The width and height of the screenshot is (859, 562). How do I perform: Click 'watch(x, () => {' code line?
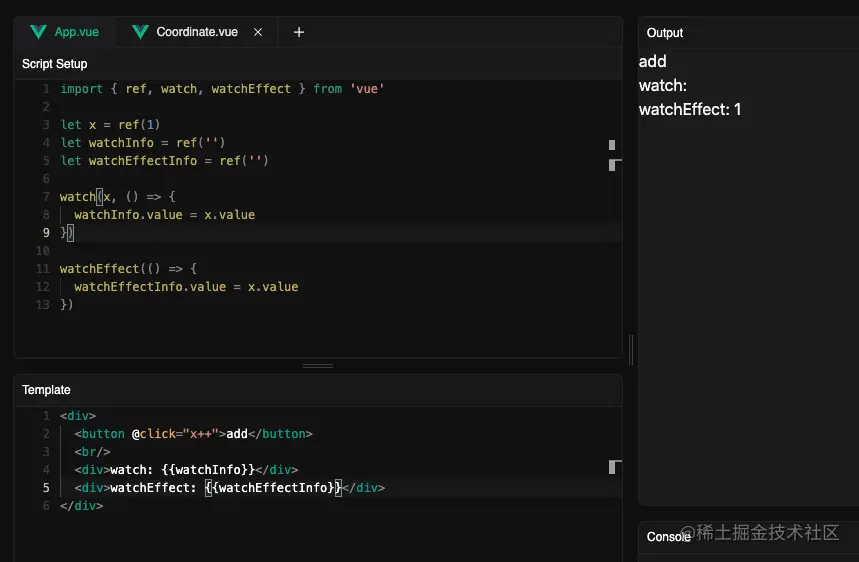point(117,197)
